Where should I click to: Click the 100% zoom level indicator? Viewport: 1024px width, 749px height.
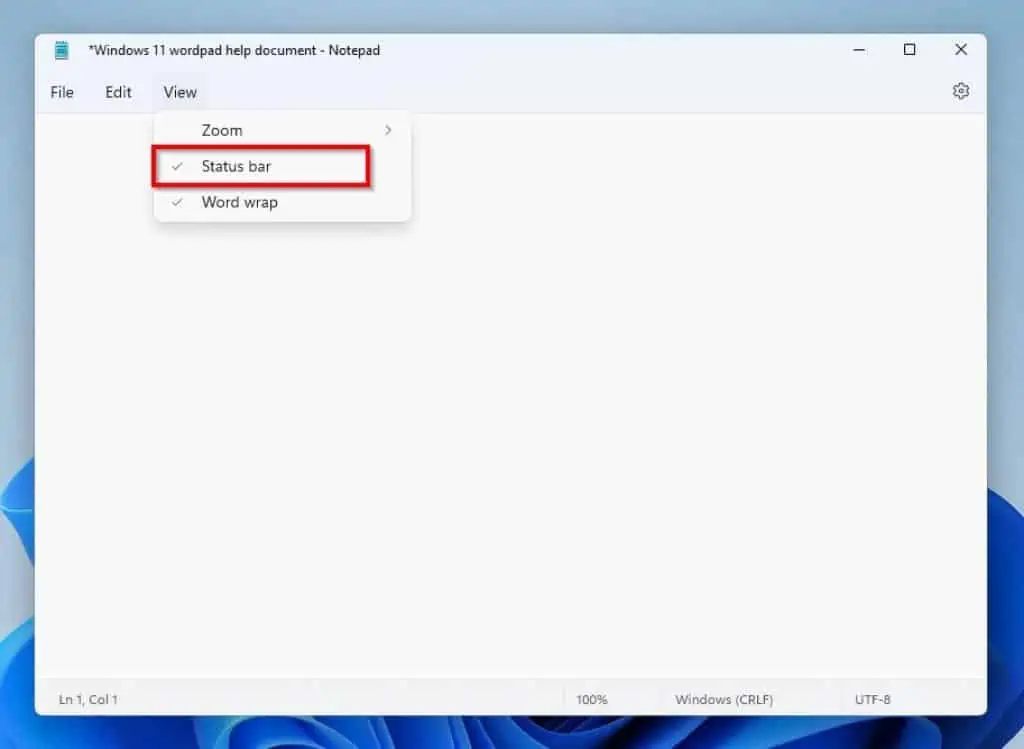pyautogui.click(x=592, y=699)
